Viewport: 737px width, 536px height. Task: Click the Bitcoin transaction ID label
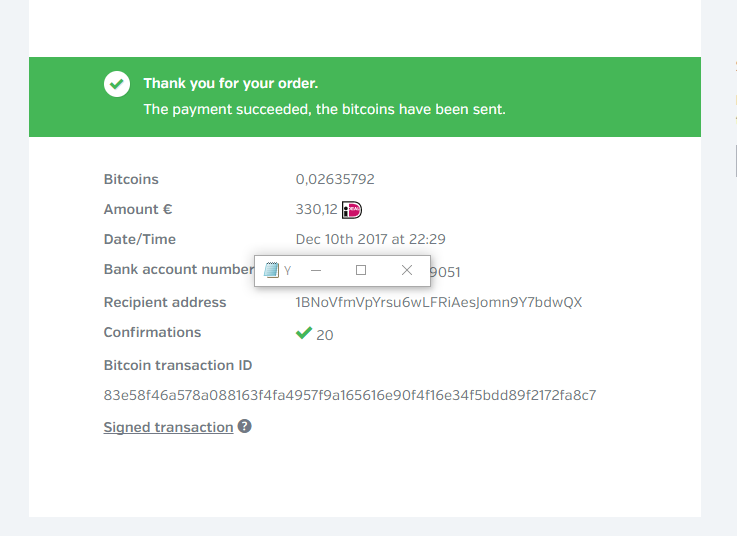[x=177, y=365]
